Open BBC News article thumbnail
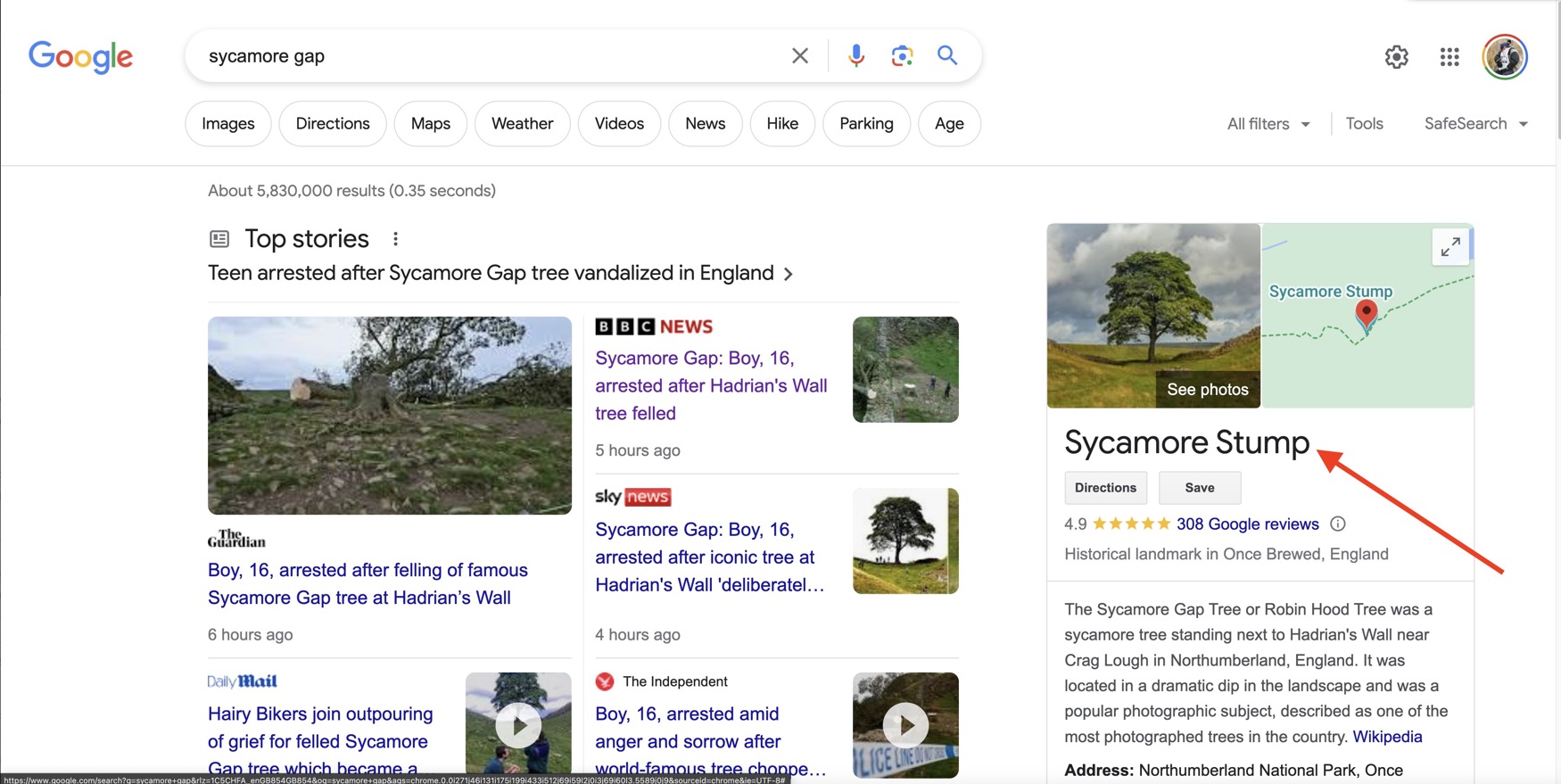Viewport: 1561px width, 784px height. 905,369
